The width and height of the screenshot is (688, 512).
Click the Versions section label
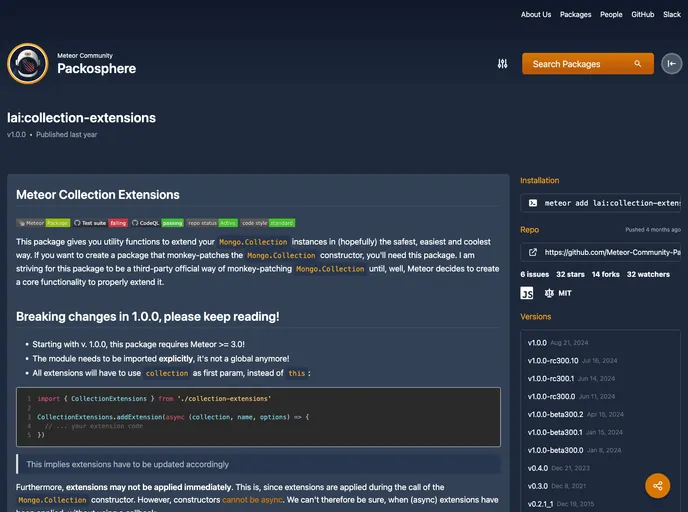tap(535, 317)
